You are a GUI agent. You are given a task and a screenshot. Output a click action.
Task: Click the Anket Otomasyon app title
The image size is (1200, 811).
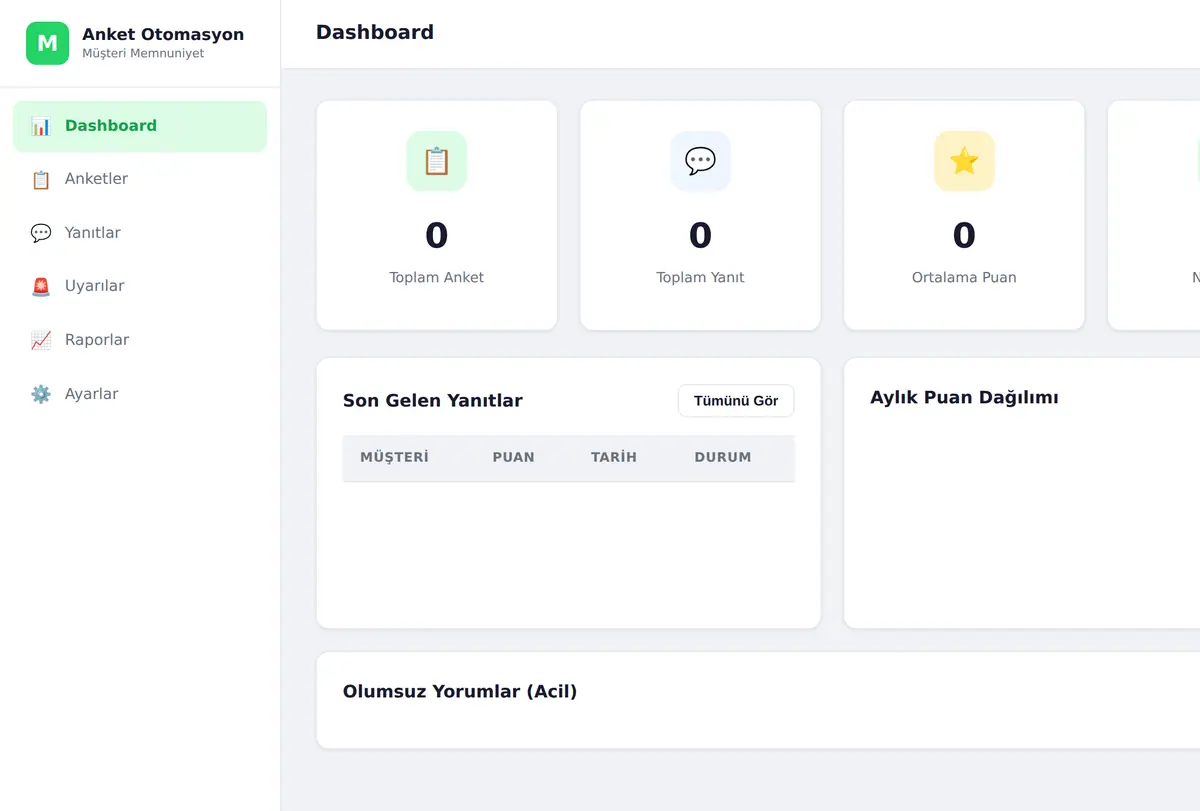coord(163,34)
